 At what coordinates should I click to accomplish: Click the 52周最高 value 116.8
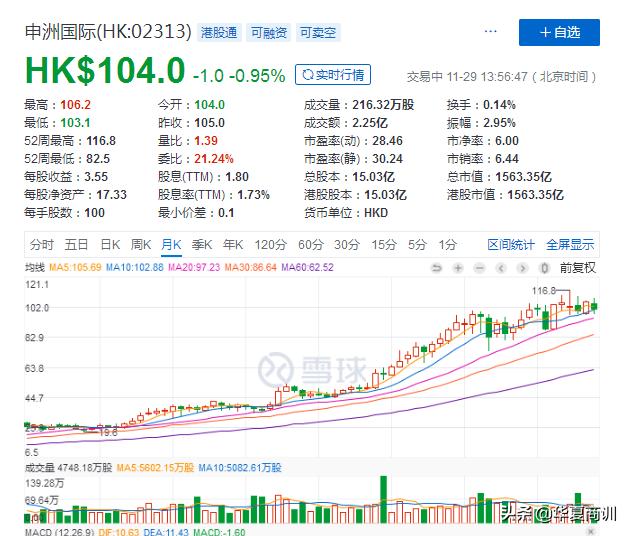[101, 141]
